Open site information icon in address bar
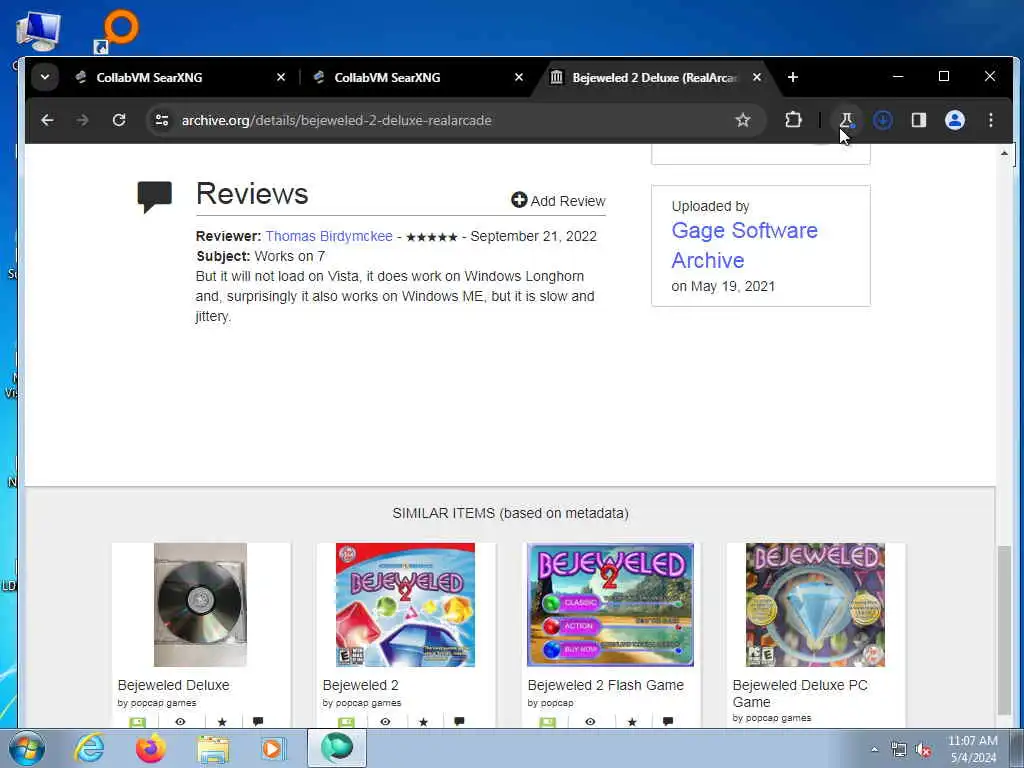 (x=161, y=120)
